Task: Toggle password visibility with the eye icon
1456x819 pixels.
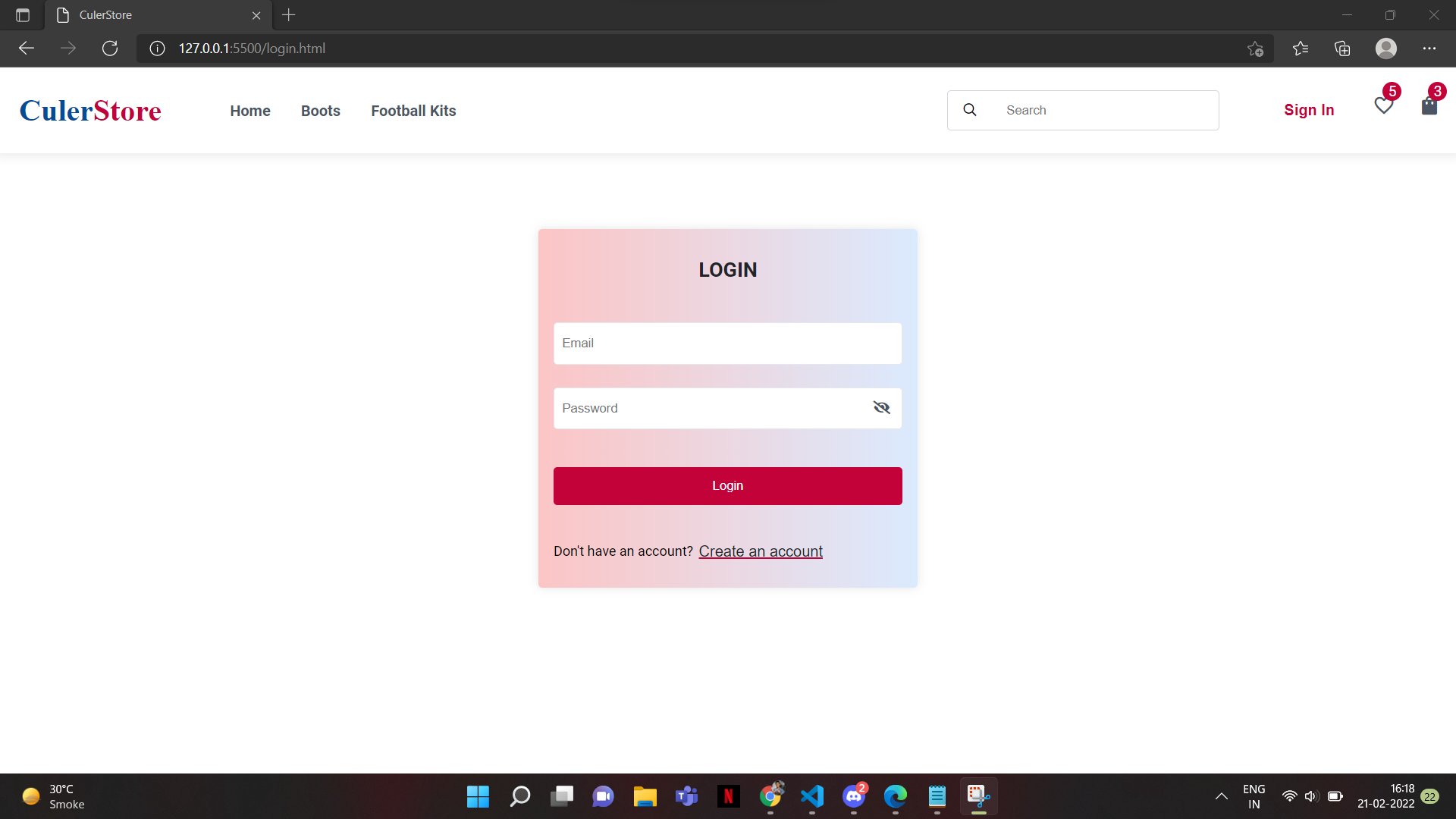Action: [x=882, y=407]
